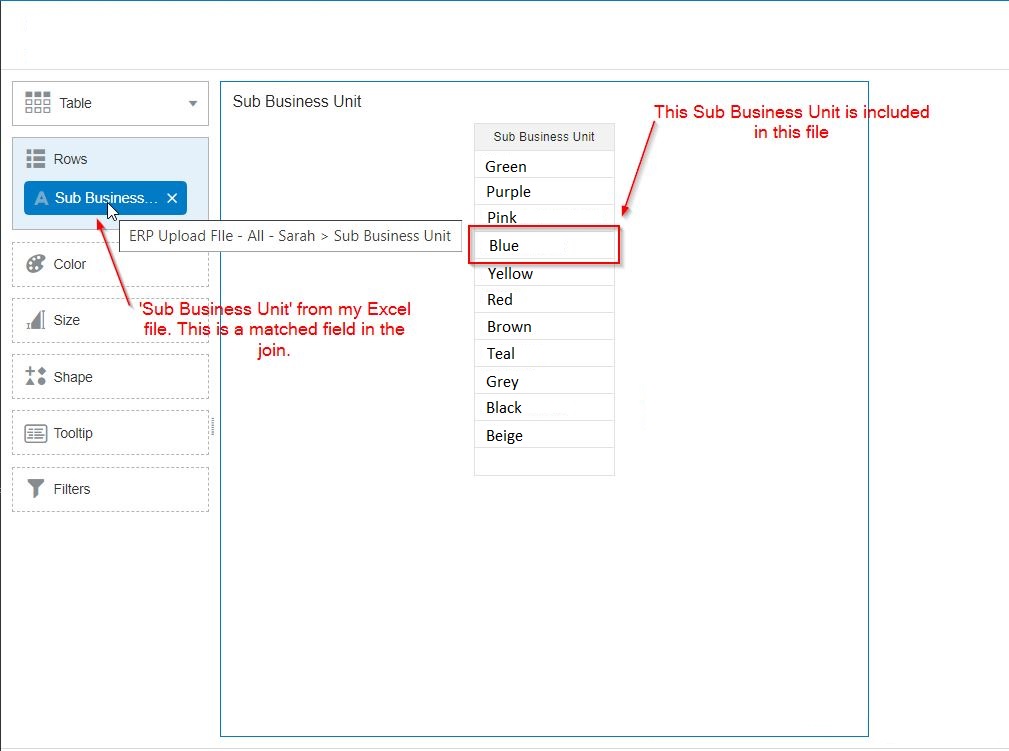This screenshot has width=1009, height=751.
Task: Select the Pink row in table
Action: click(544, 217)
